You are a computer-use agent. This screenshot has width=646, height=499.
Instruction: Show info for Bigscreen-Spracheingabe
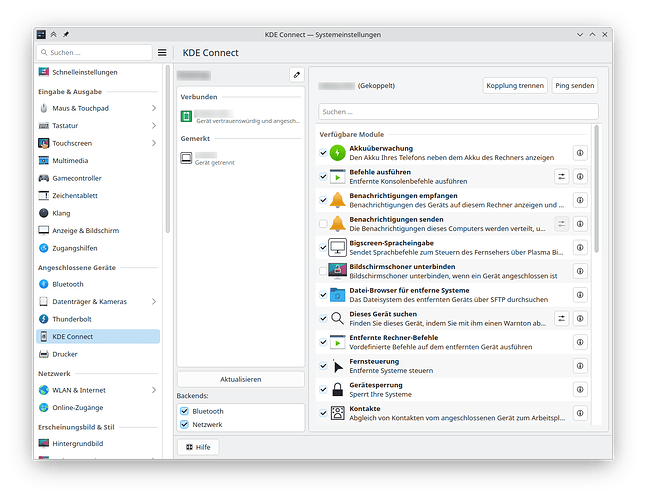click(x=580, y=248)
